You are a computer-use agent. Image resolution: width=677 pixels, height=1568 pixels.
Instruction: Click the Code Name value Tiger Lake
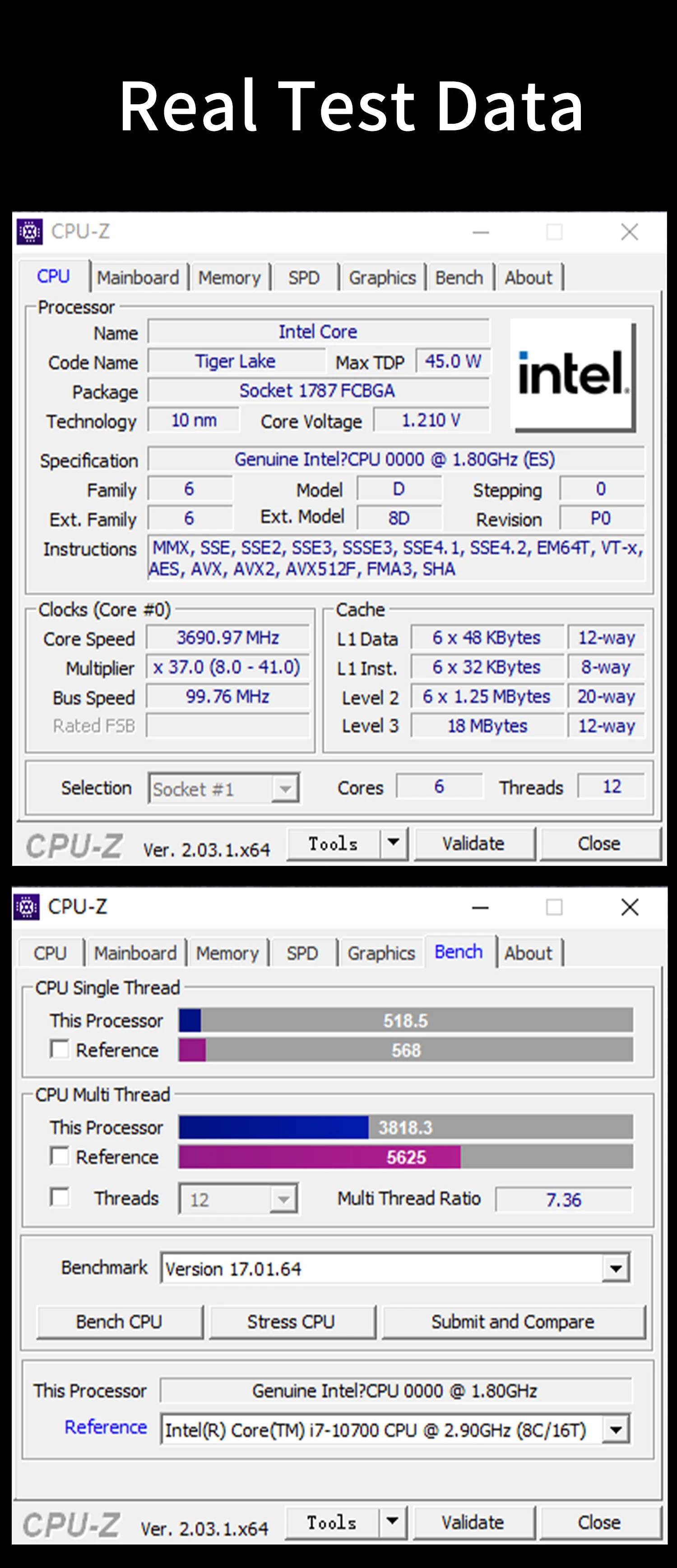[x=236, y=361]
